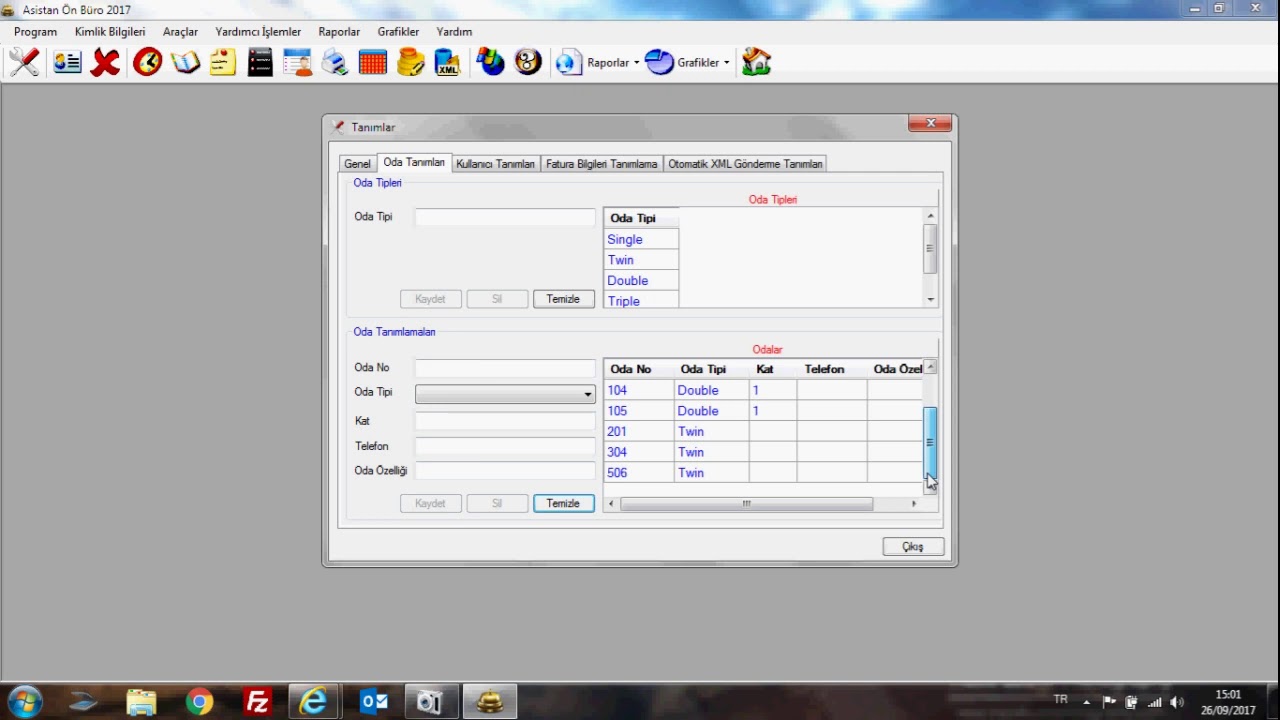The height and width of the screenshot is (720, 1280).
Task: Open the Yardımcı İşlemler menu
Action: (258, 32)
